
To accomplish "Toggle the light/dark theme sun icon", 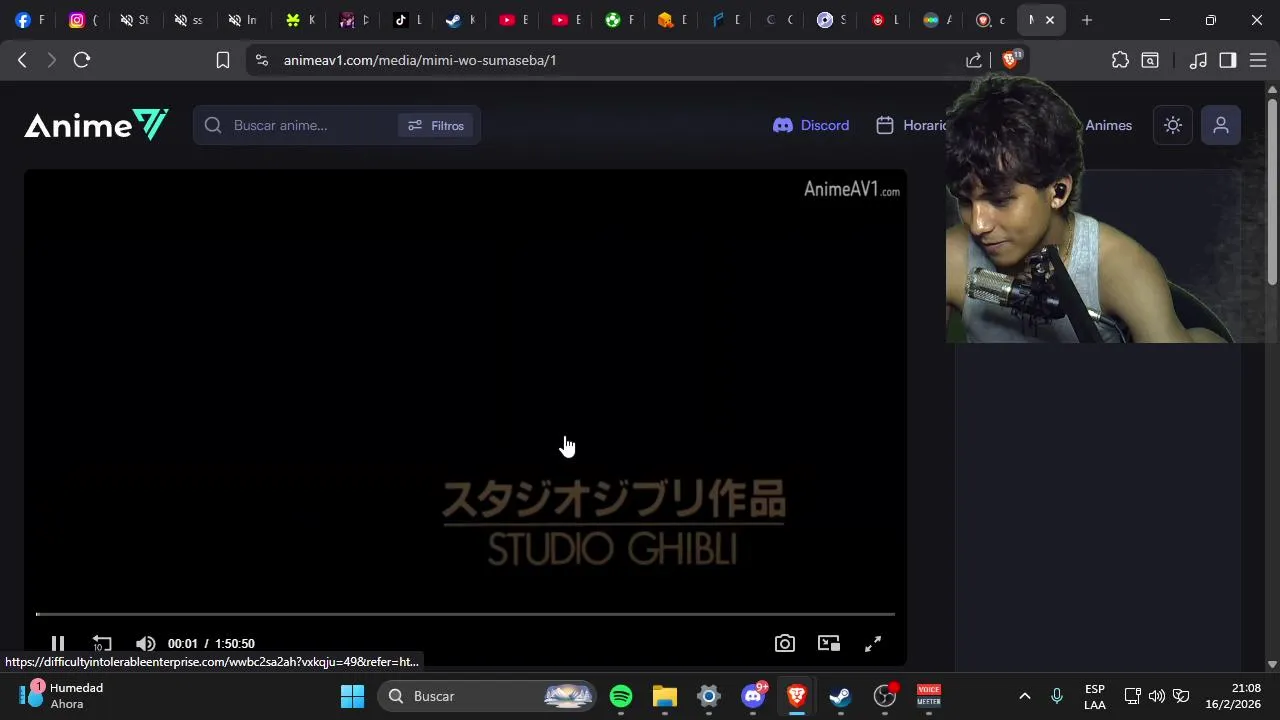I will coord(1173,125).
